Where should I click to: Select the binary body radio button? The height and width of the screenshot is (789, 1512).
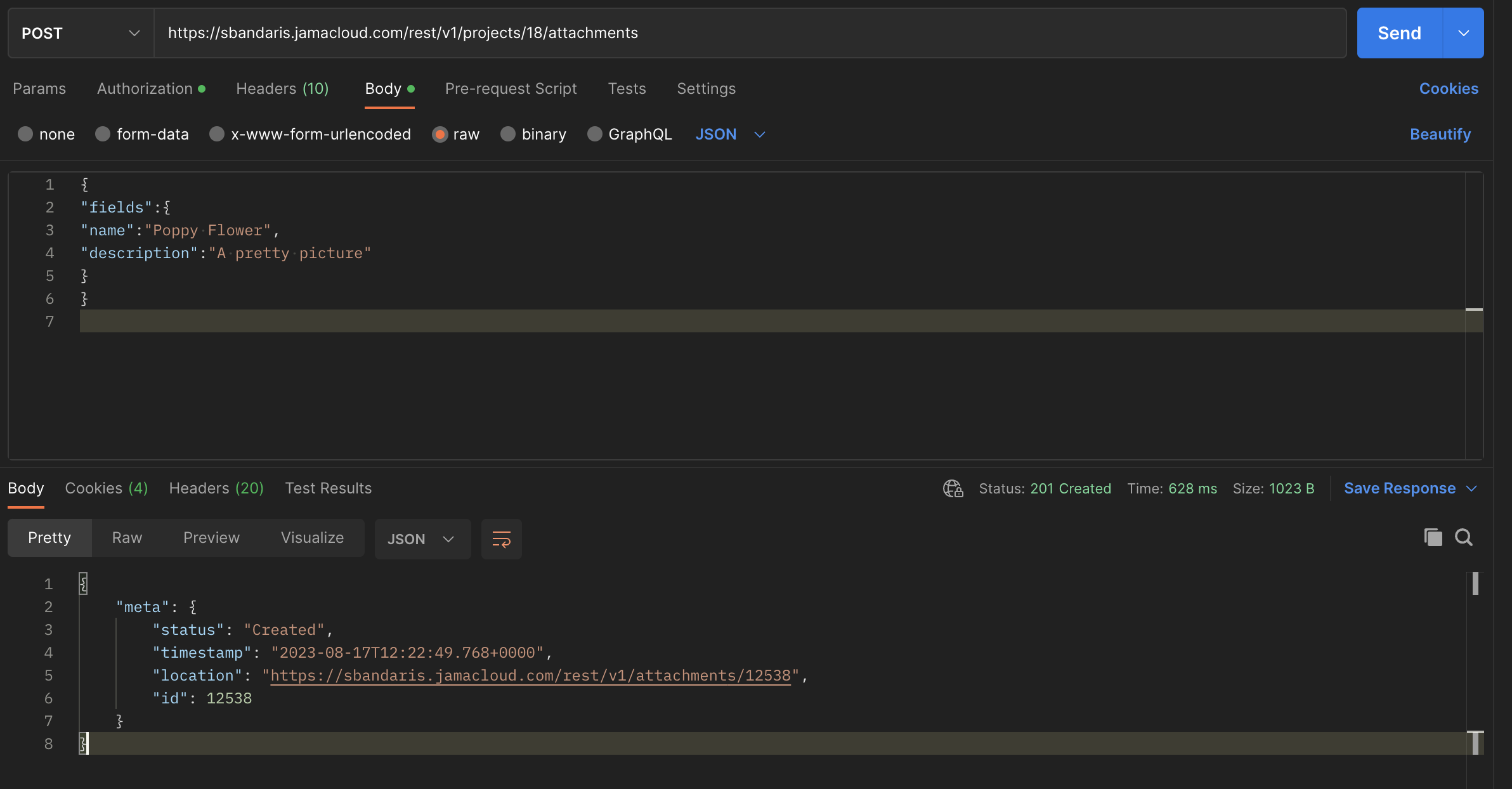tap(508, 134)
